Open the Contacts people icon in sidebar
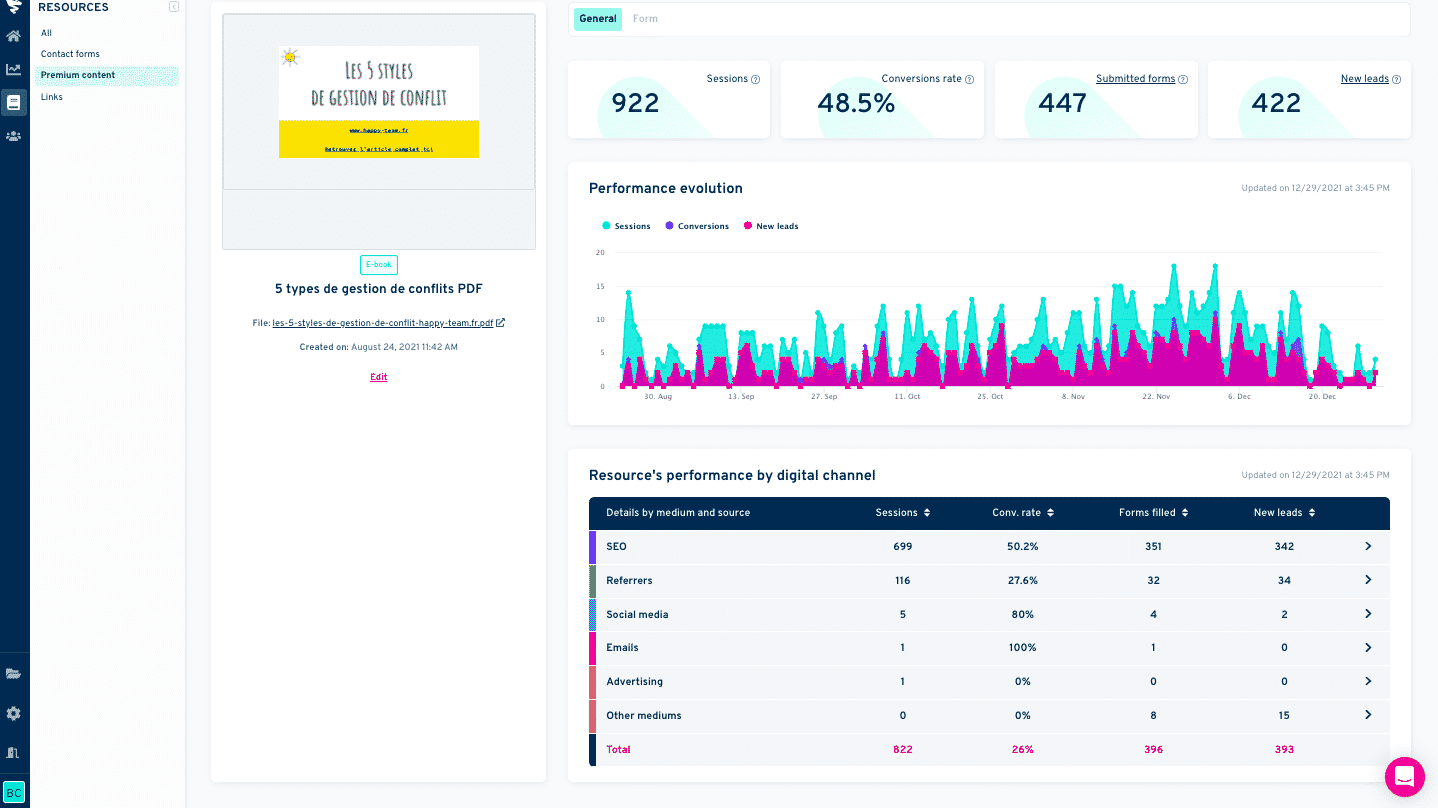 [x=14, y=136]
